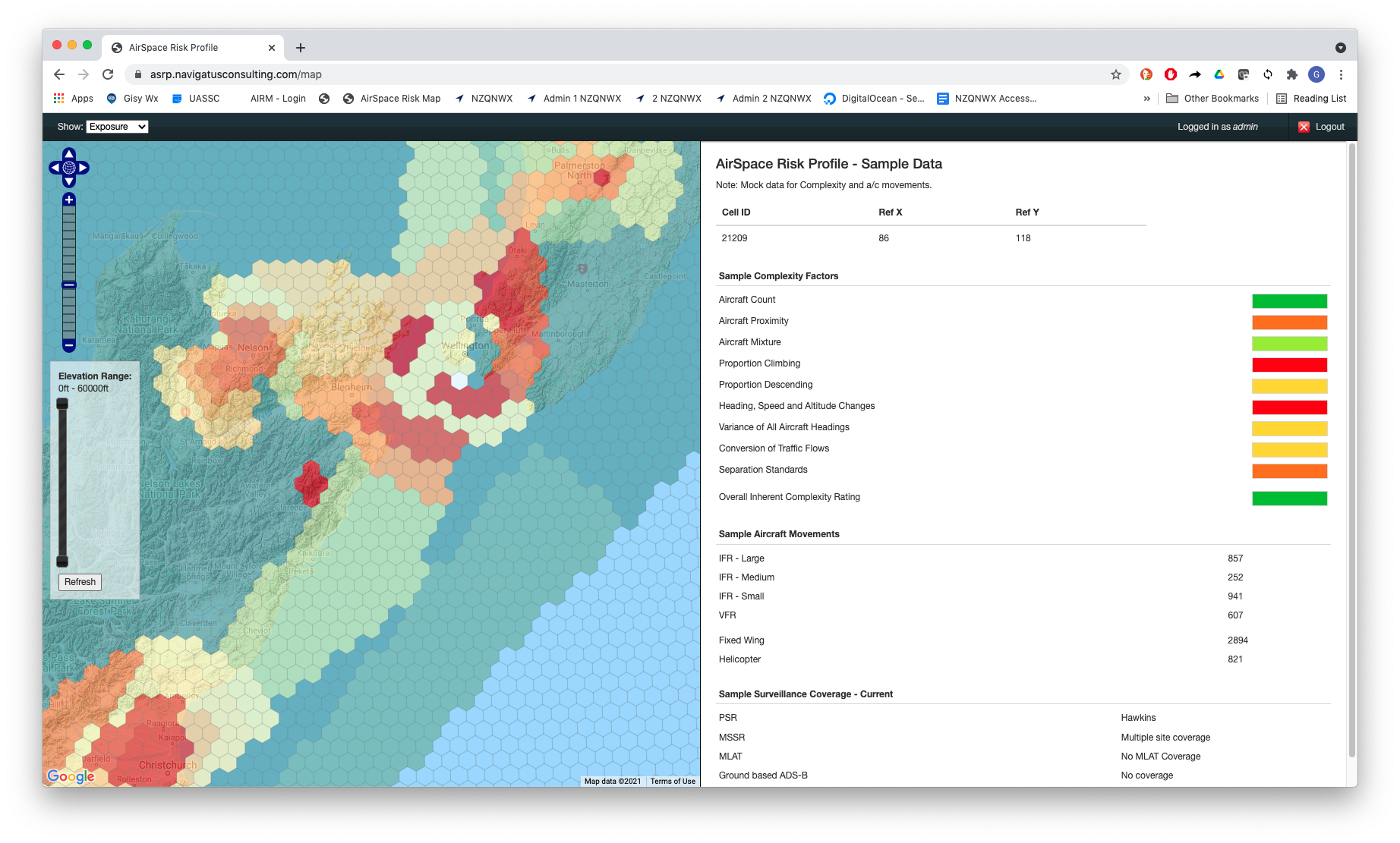The width and height of the screenshot is (1400, 843).
Task: Click the IFR - Large value 857
Action: 1235,558
